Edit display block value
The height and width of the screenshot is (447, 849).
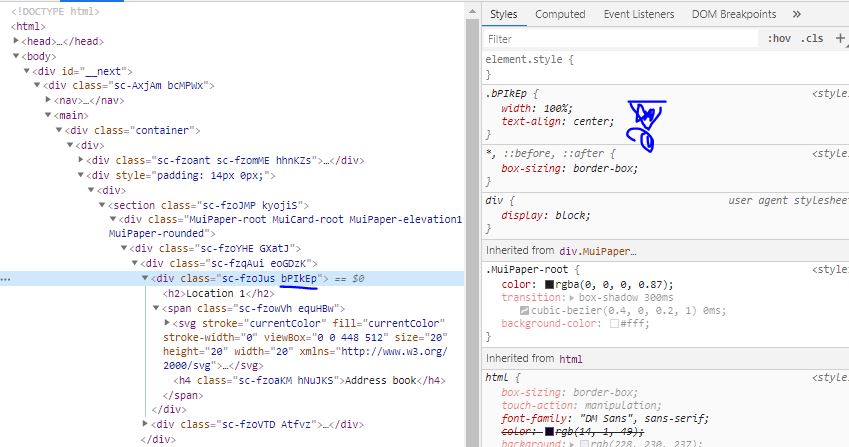pyautogui.click(x=571, y=215)
